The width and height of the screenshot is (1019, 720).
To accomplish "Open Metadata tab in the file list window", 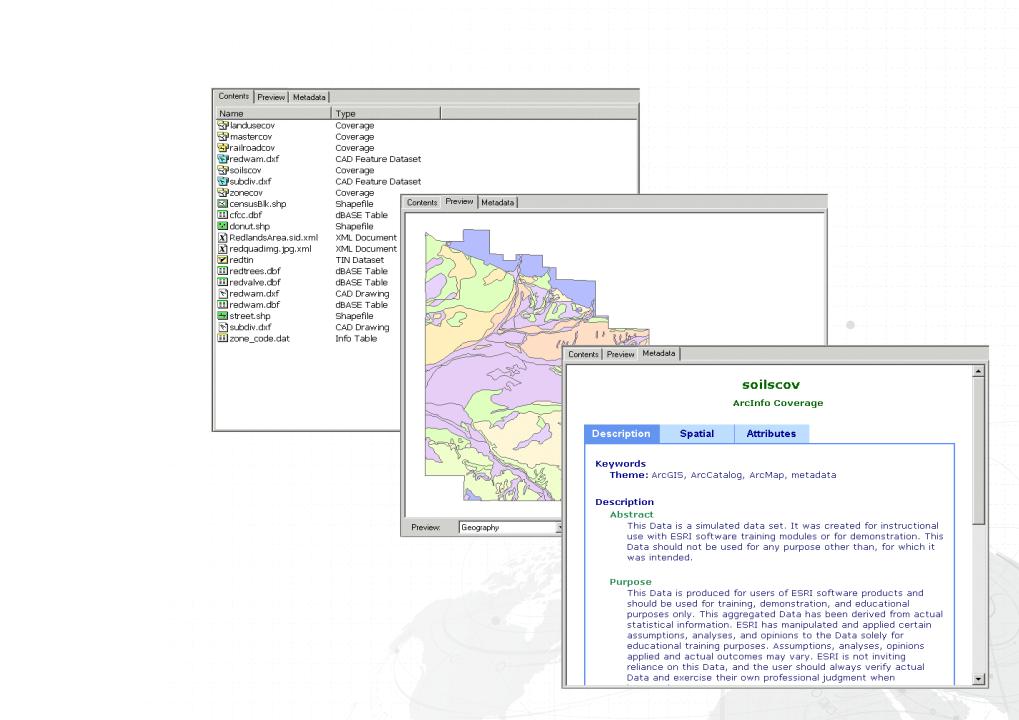I will coord(309,97).
